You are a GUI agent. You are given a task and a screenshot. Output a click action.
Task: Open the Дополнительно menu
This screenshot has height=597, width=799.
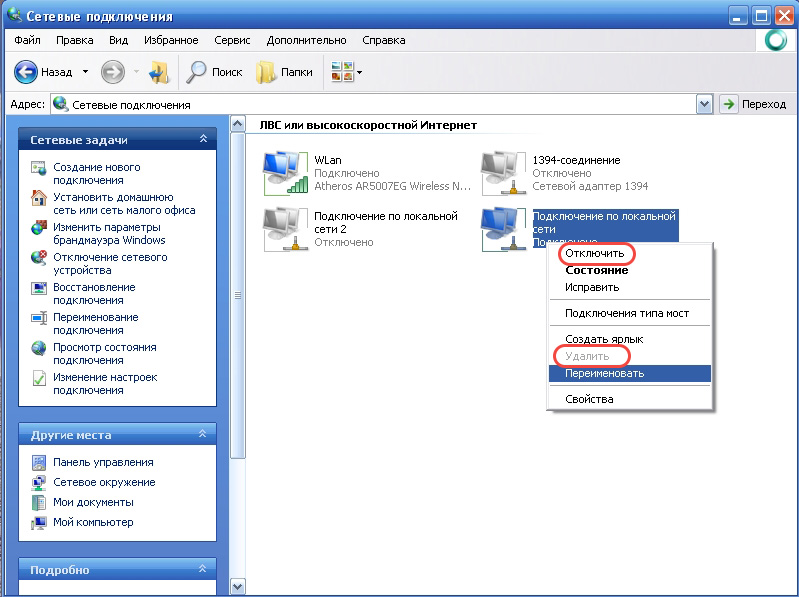pyautogui.click(x=306, y=40)
